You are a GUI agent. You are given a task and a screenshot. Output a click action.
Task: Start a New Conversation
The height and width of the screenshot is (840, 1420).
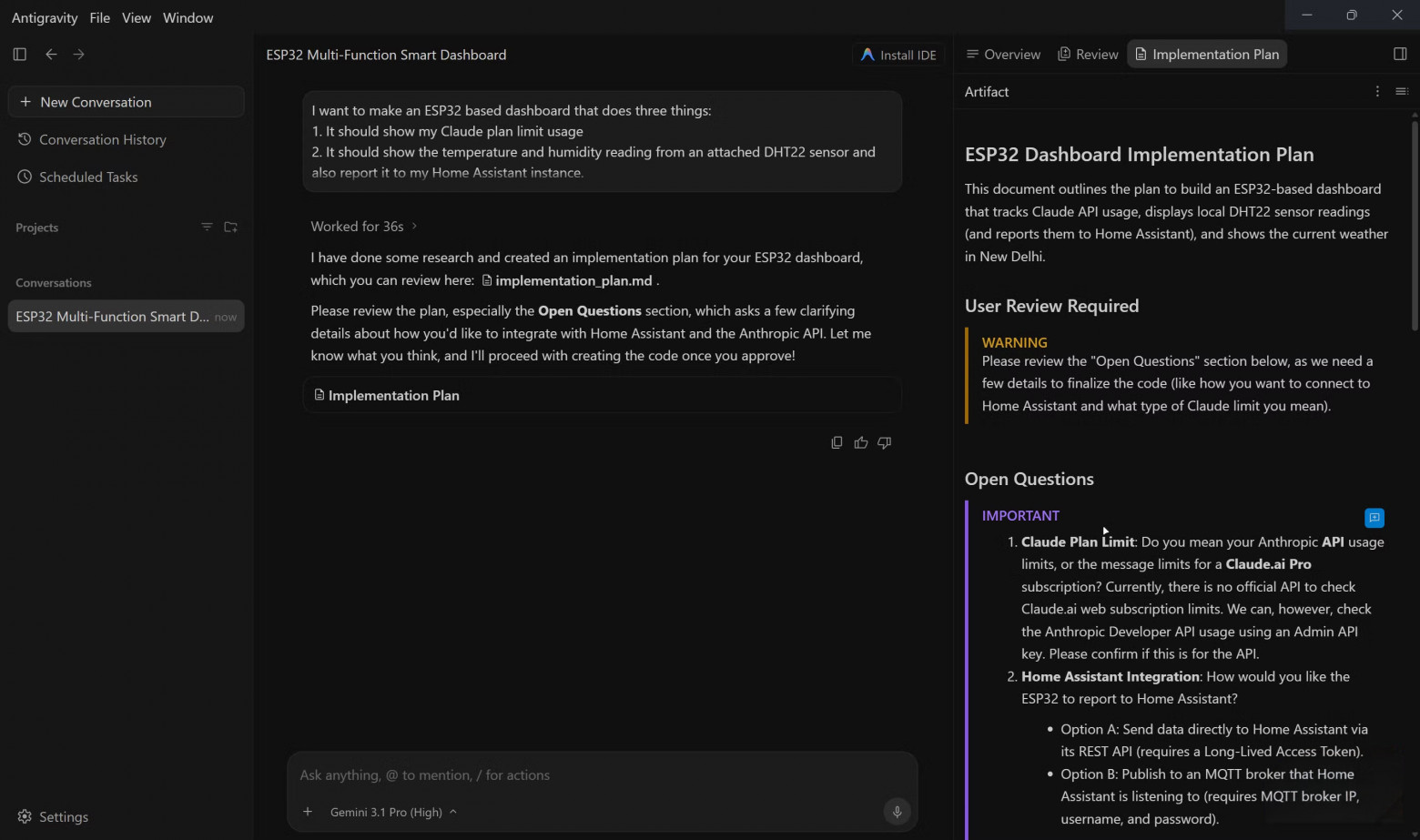pos(127,102)
